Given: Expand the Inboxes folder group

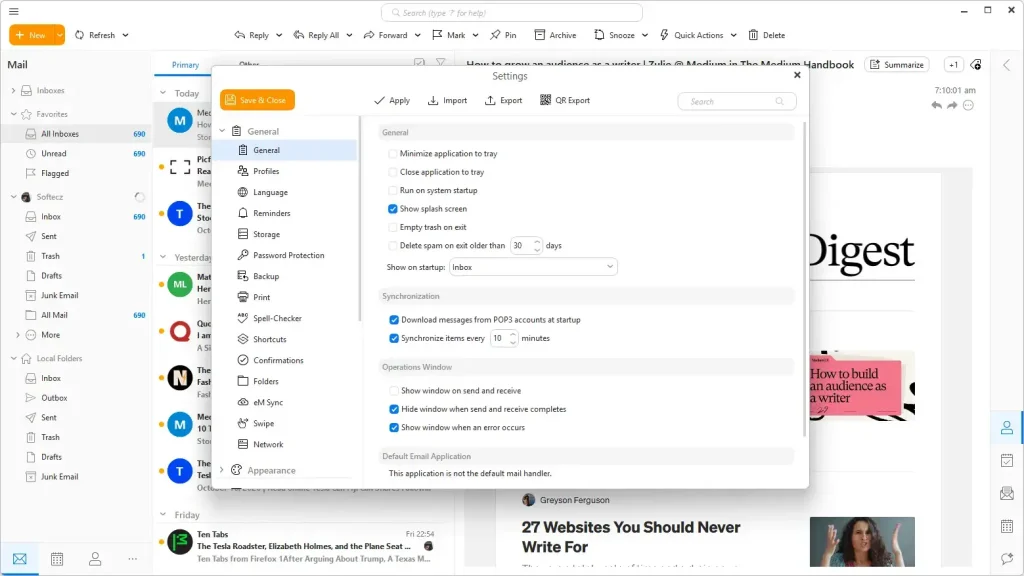Looking at the screenshot, I should (x=13, y=91).
